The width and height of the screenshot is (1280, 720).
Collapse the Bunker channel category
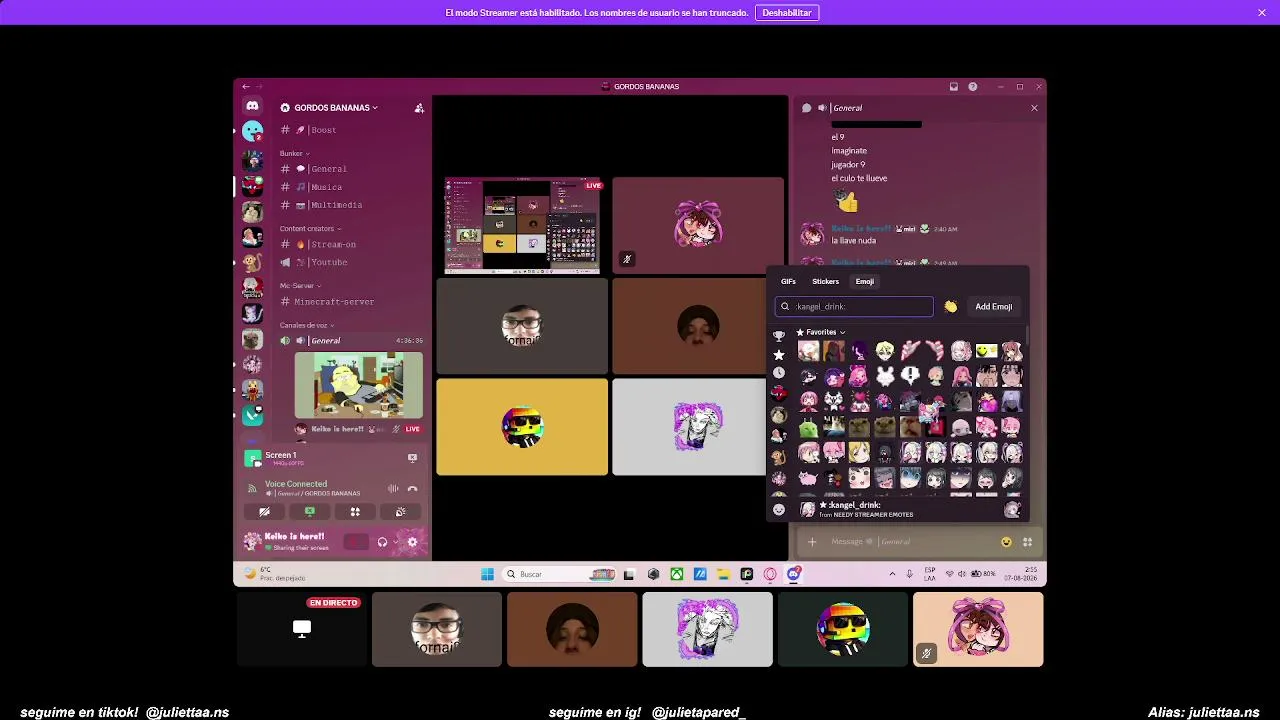pos(294,154)
